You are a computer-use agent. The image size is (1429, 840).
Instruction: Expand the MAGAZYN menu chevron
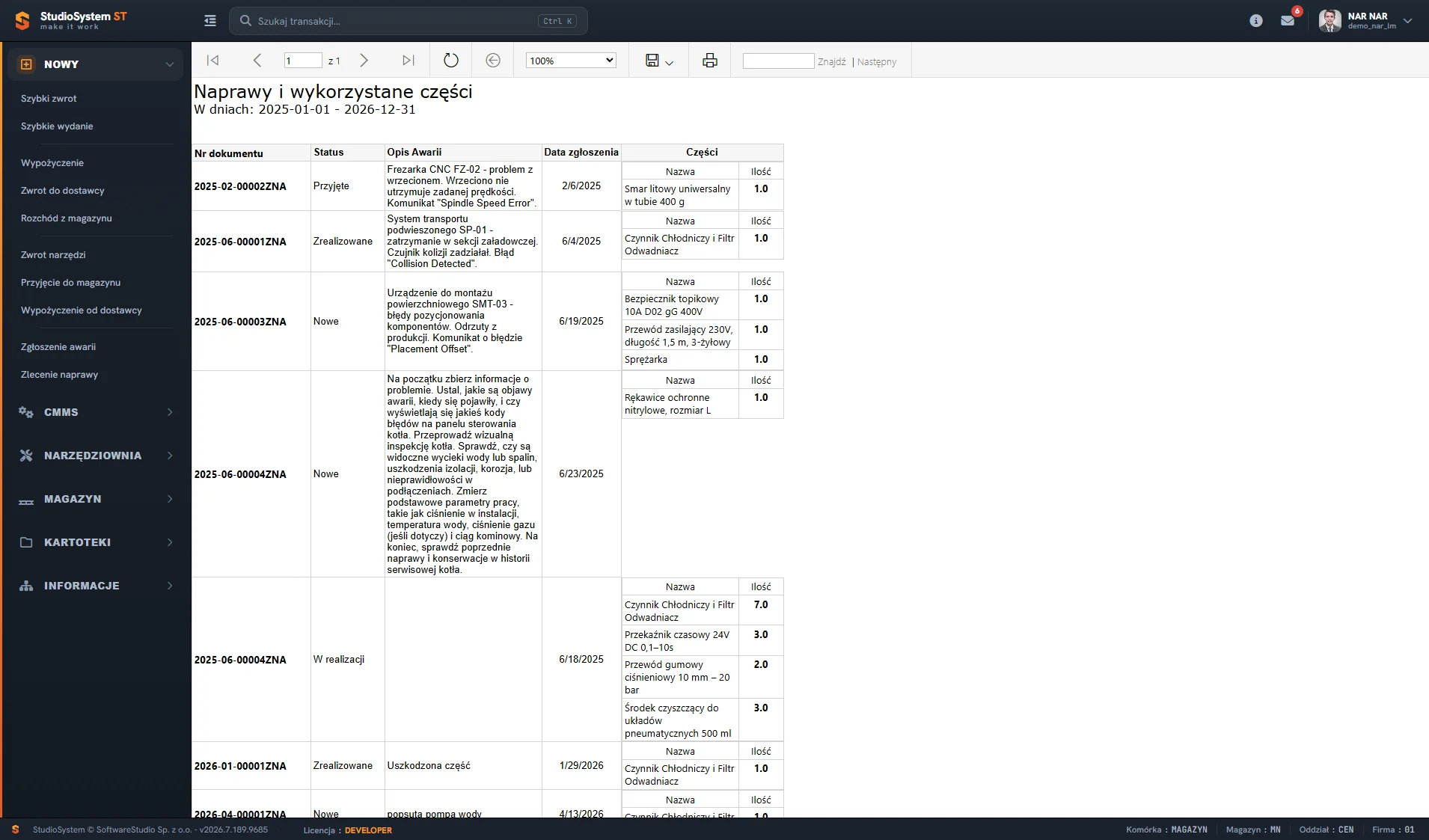click(x=170, y=499)
